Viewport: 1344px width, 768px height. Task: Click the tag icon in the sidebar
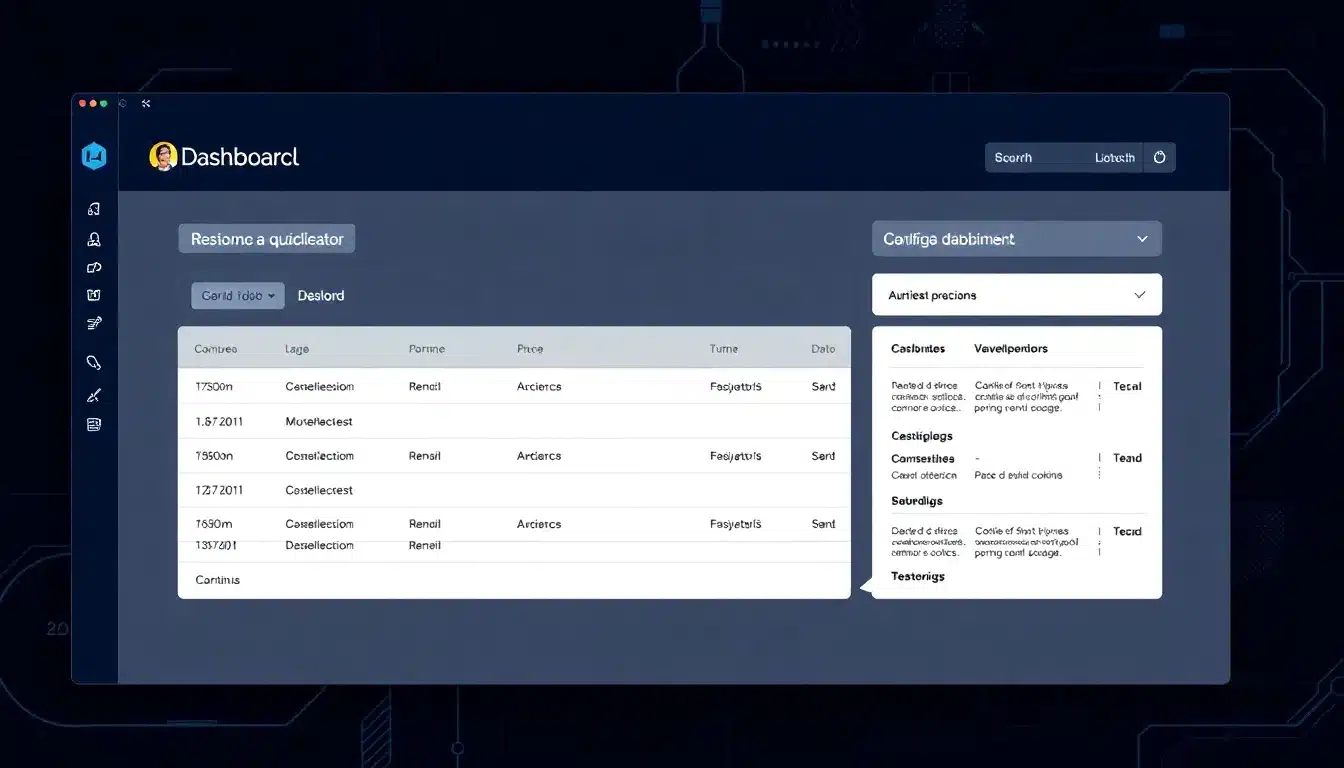[93, 361]
